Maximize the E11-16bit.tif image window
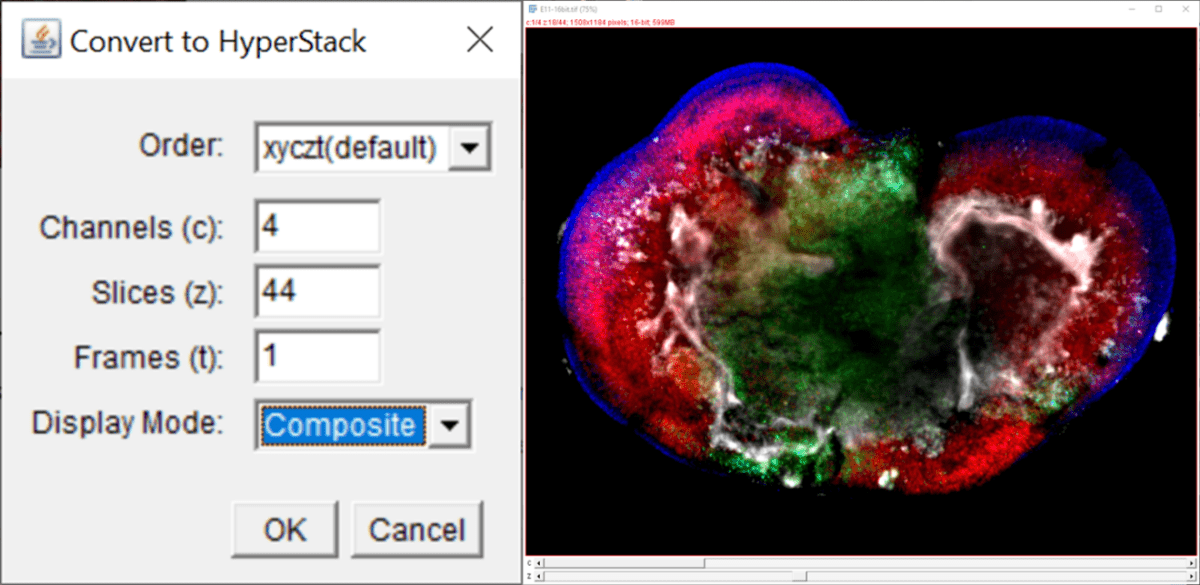 [x=1158, y=8]
